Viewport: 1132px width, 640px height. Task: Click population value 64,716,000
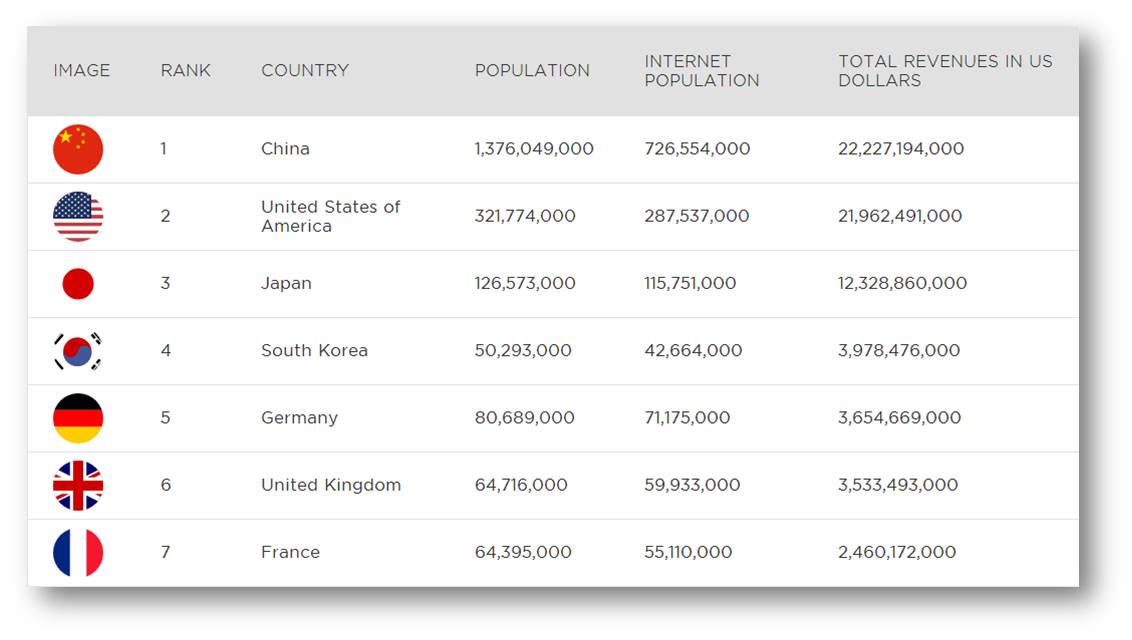tap(521, 485)
